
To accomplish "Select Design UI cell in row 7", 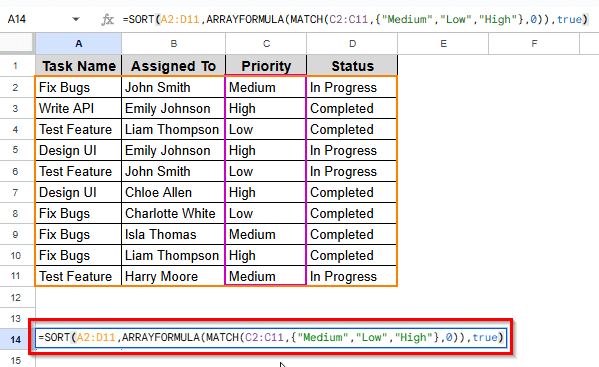I will (79, 192).
